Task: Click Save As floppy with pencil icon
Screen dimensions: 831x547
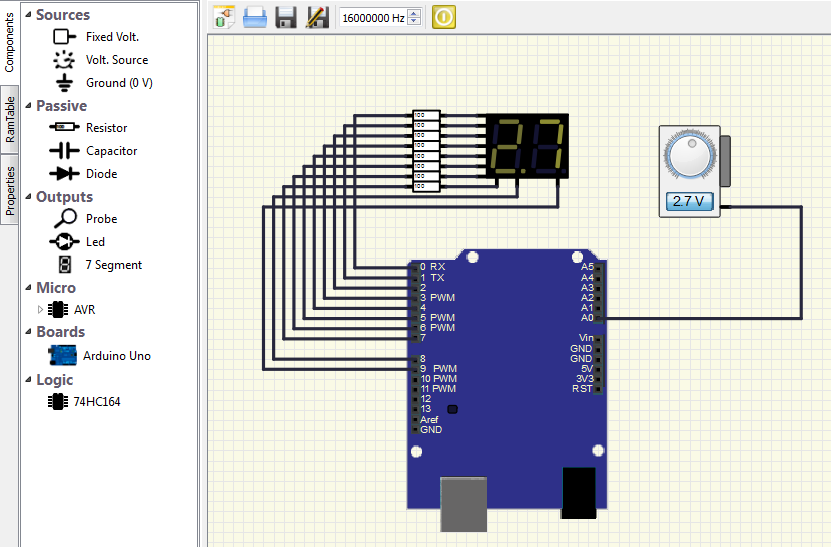Action: (317, 17)
